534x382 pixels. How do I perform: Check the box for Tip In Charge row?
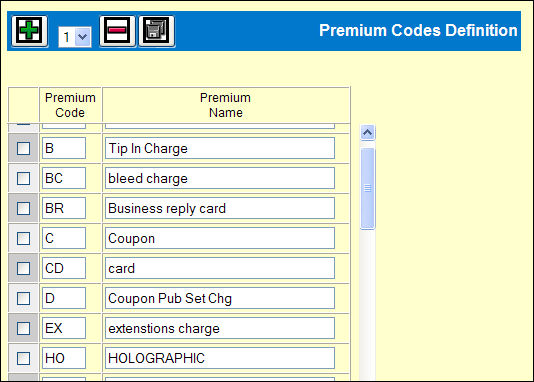pos(23,148)
